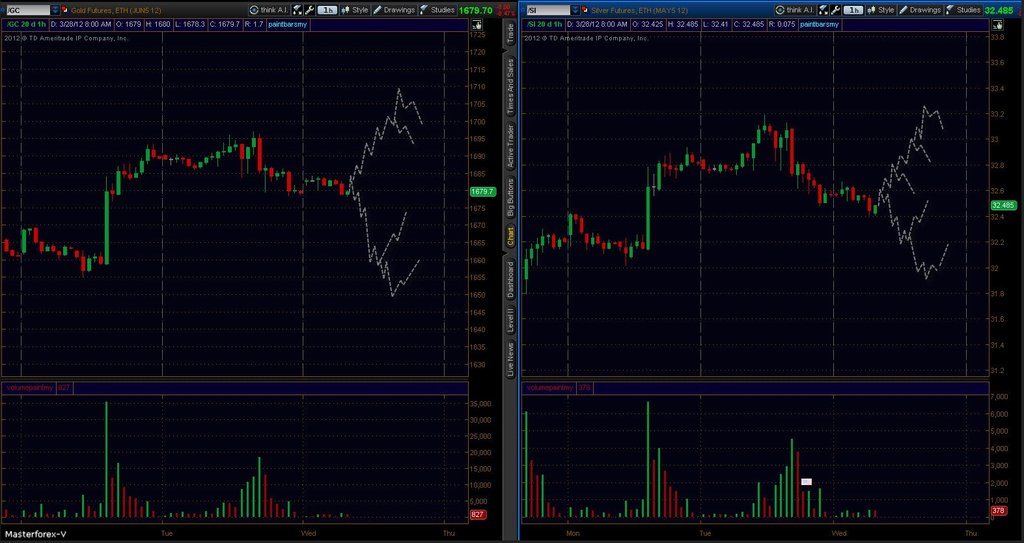Click the H: 1680 high value on the gold chart
Image resolution: width=1024 pixels, height=543 pixels.
pos(158,24)
